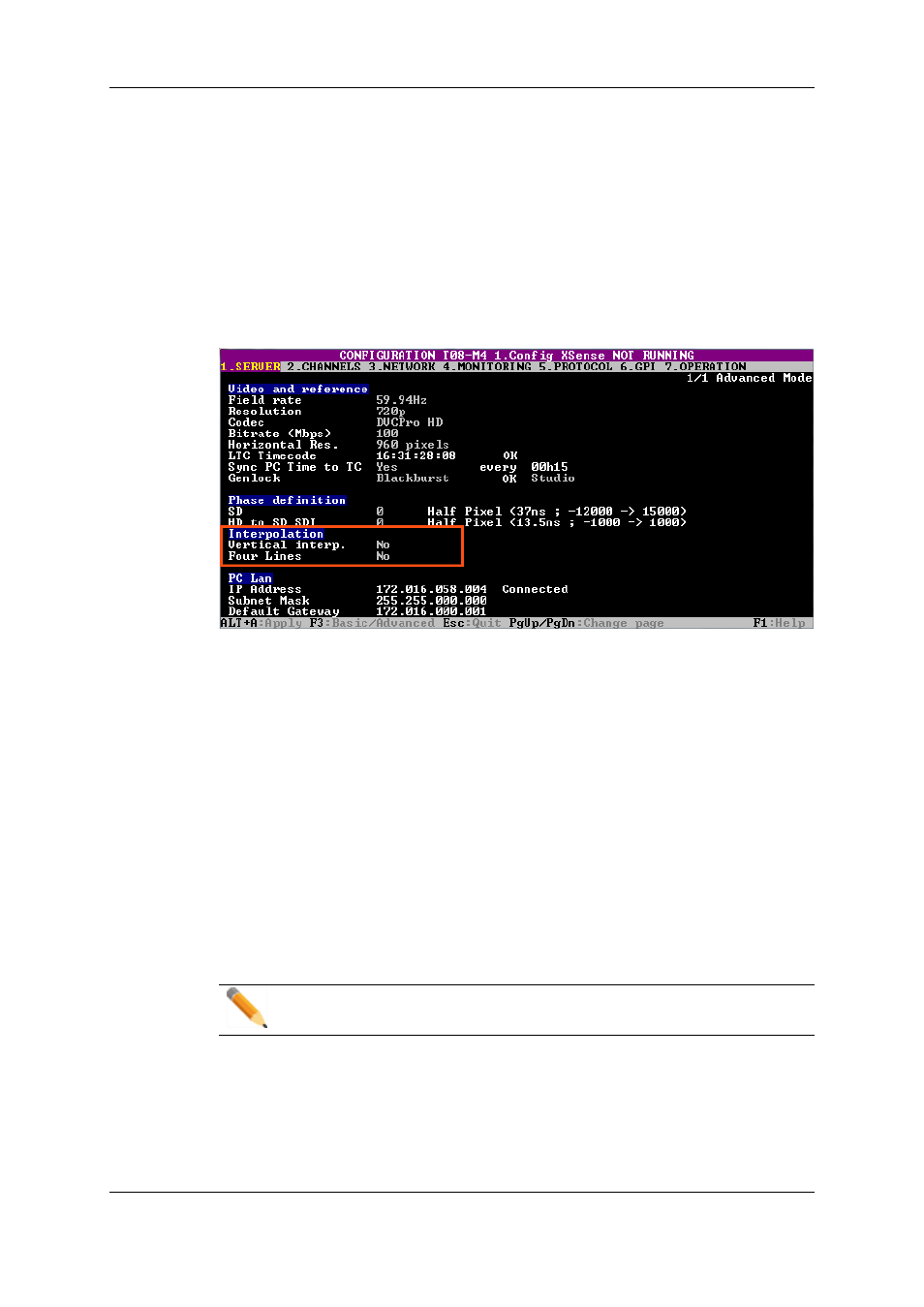
Task: Click the SD Half Pixel range text
Action: pyautogui.click(x=557, y=512)
